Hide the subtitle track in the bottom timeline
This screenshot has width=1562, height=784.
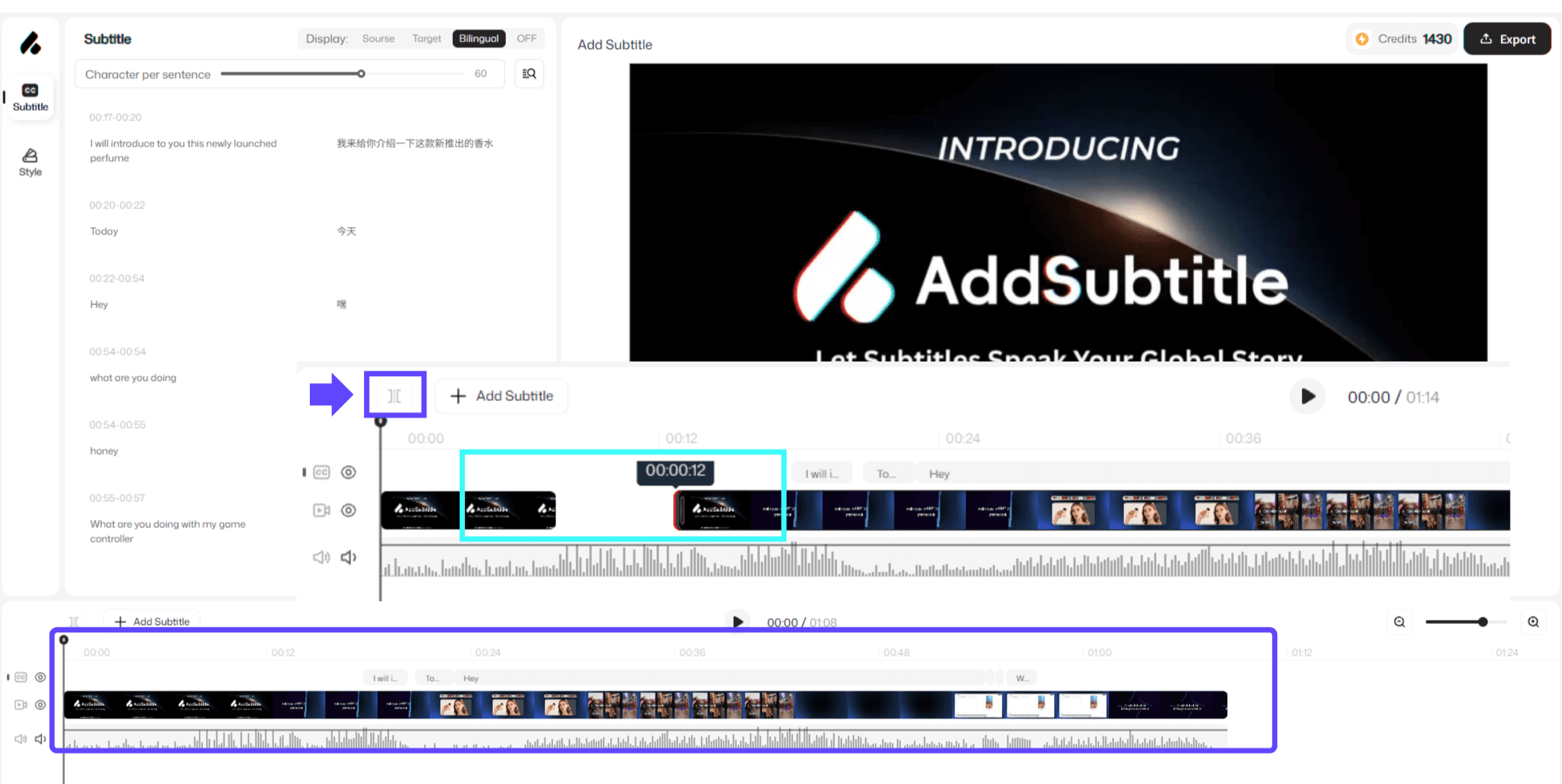(x=41, y=677)
